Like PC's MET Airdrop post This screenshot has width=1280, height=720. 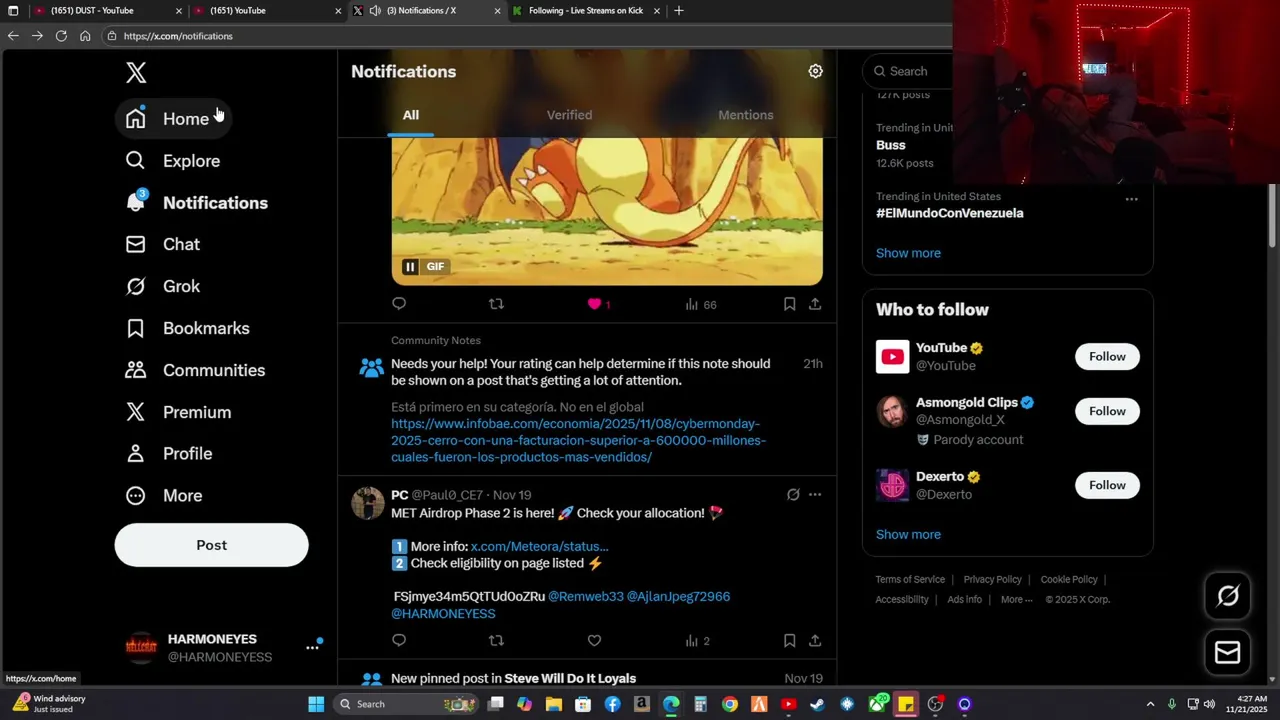click(594, 641)
